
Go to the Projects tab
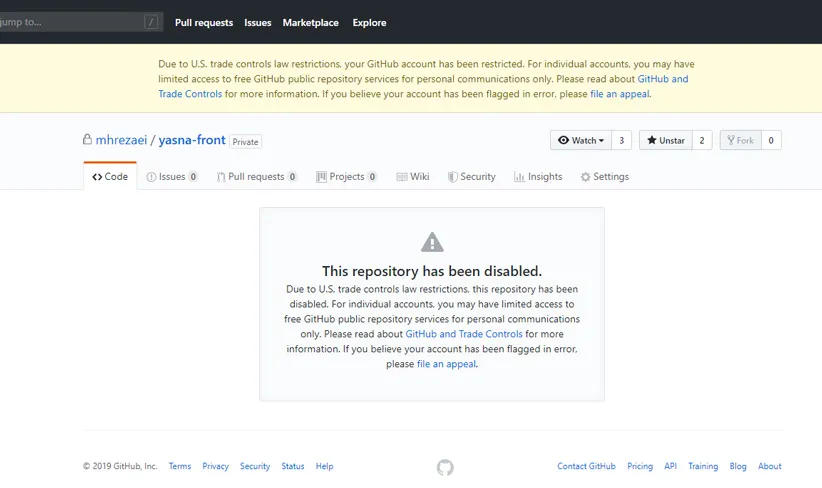coord(346,177)
